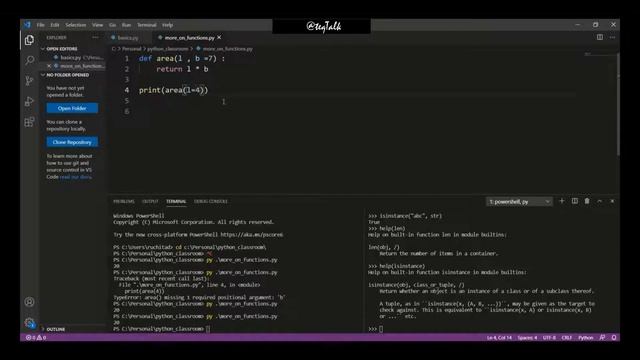The image size is (640, 360).
Task: Click the feedback icon in status bar
Action: [602, 338]
